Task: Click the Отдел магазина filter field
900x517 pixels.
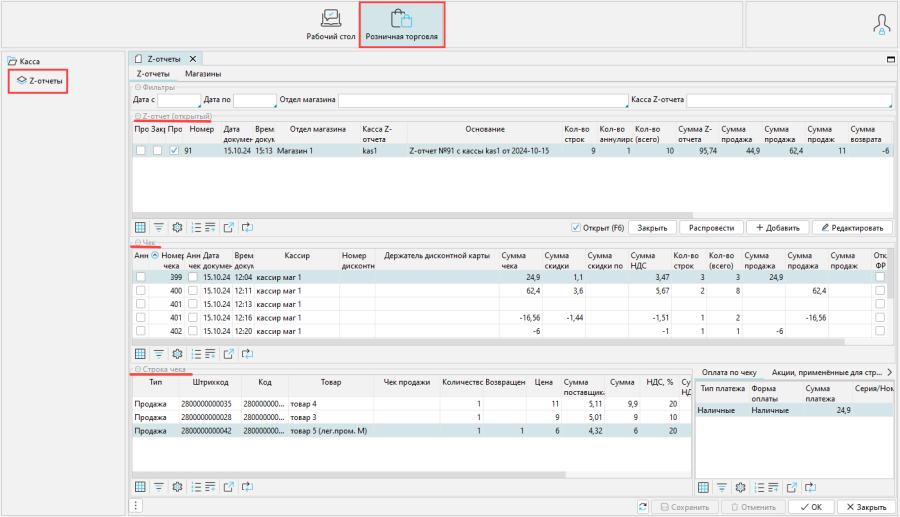Action: pyautogui.click(x=482, y=100)
